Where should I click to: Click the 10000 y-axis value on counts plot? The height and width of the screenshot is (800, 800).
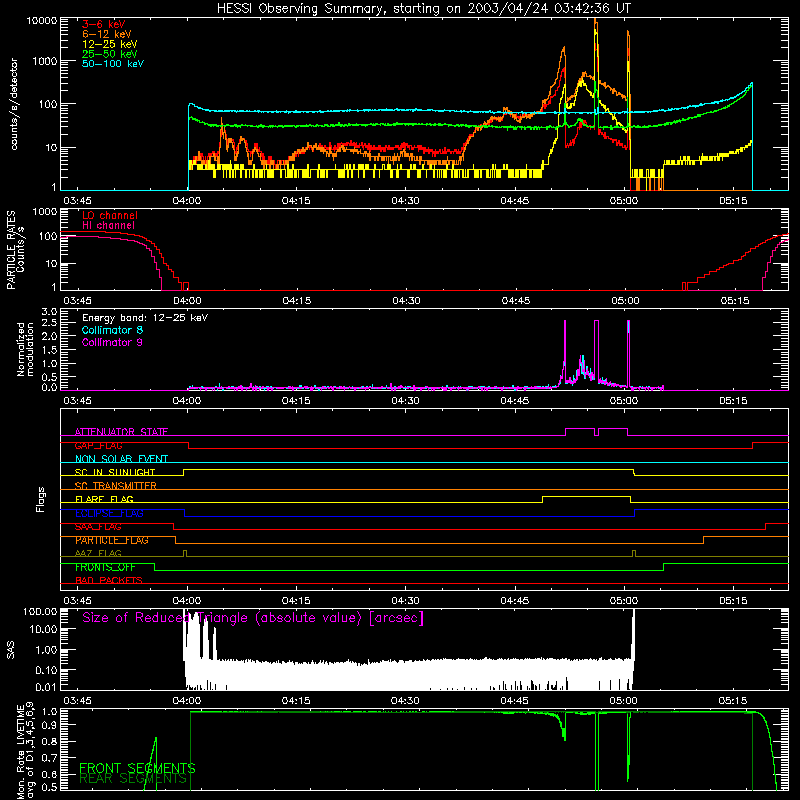click(42, 20)
